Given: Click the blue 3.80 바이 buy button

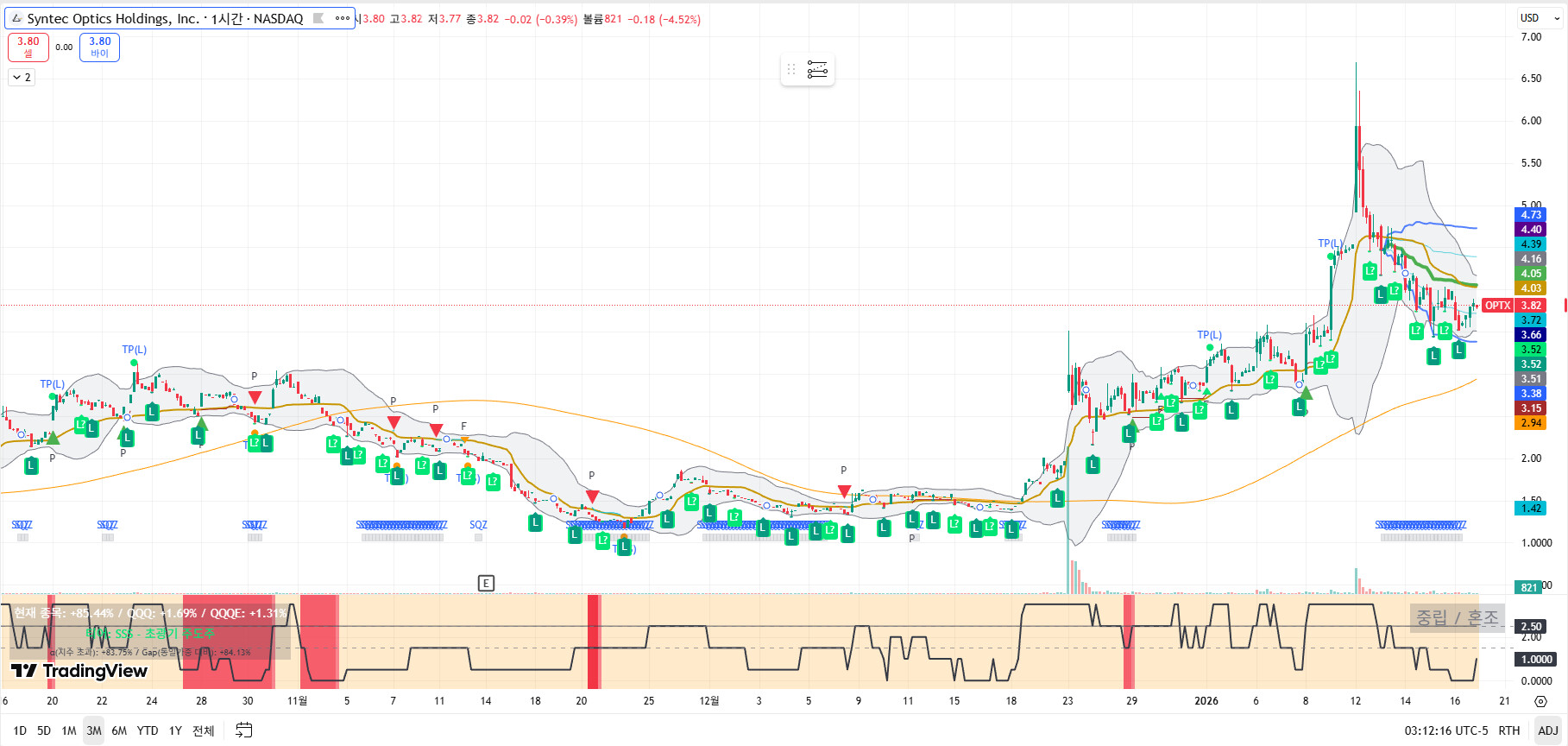Looking at the screenshot, I should [x=100, y=47].
